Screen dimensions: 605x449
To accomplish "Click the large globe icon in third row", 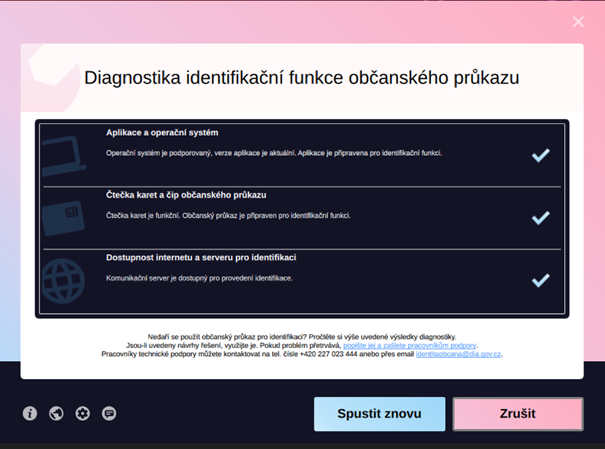I will [x=63, y=281].
